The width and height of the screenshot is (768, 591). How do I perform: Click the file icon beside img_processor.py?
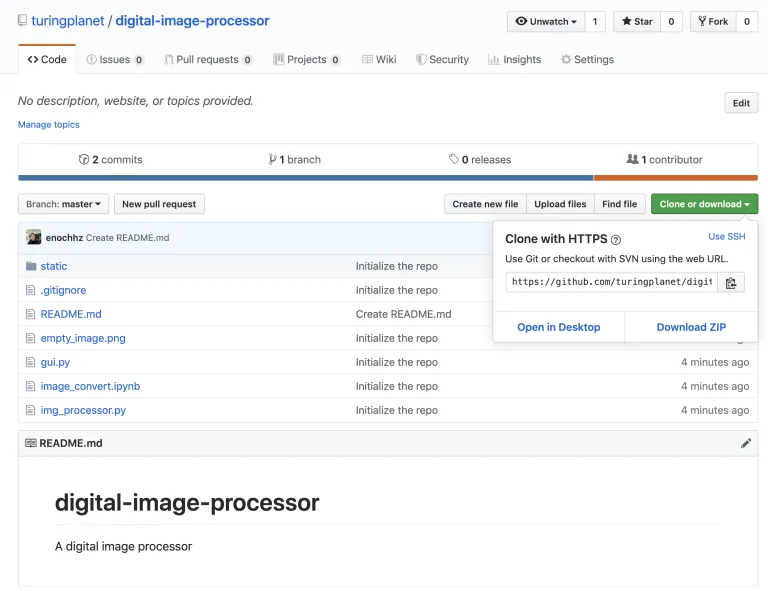30,410
